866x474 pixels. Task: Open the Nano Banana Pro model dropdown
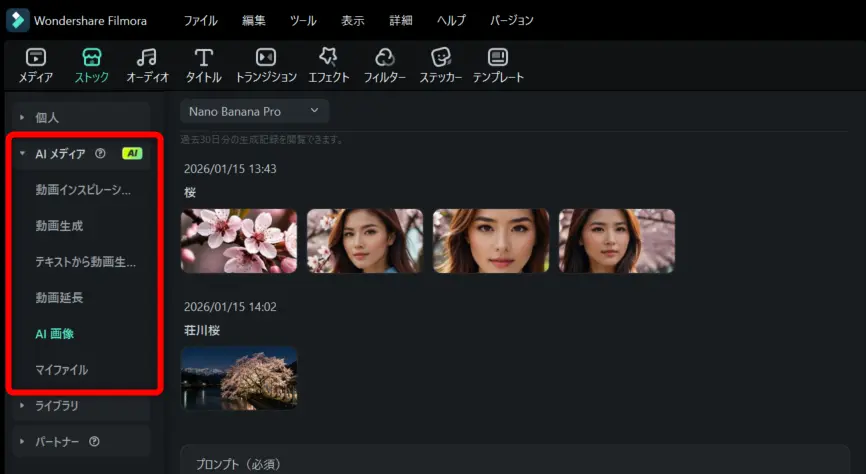coord(255,112)
